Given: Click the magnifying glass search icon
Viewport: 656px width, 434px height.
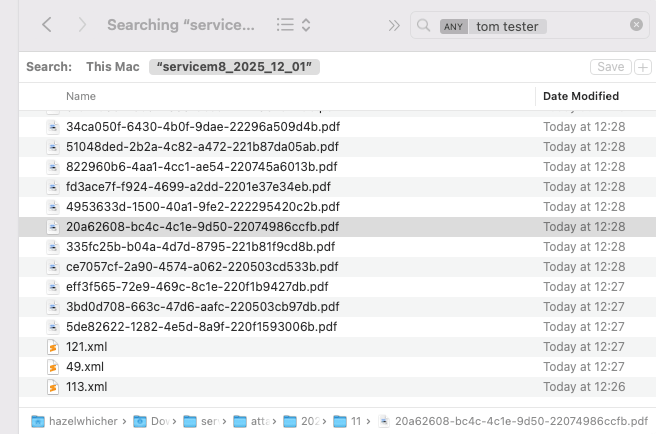Looking at the screenshot, I should 424,25.
